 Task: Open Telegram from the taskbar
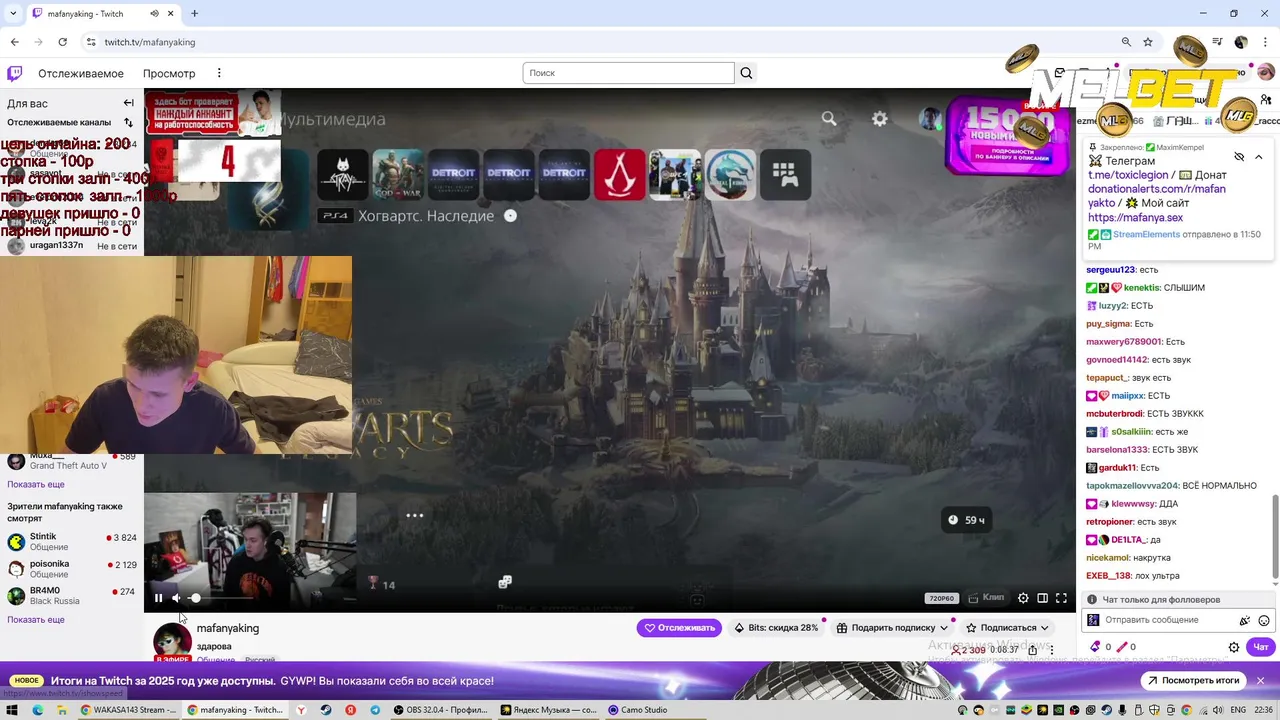(x=375, y=710)
